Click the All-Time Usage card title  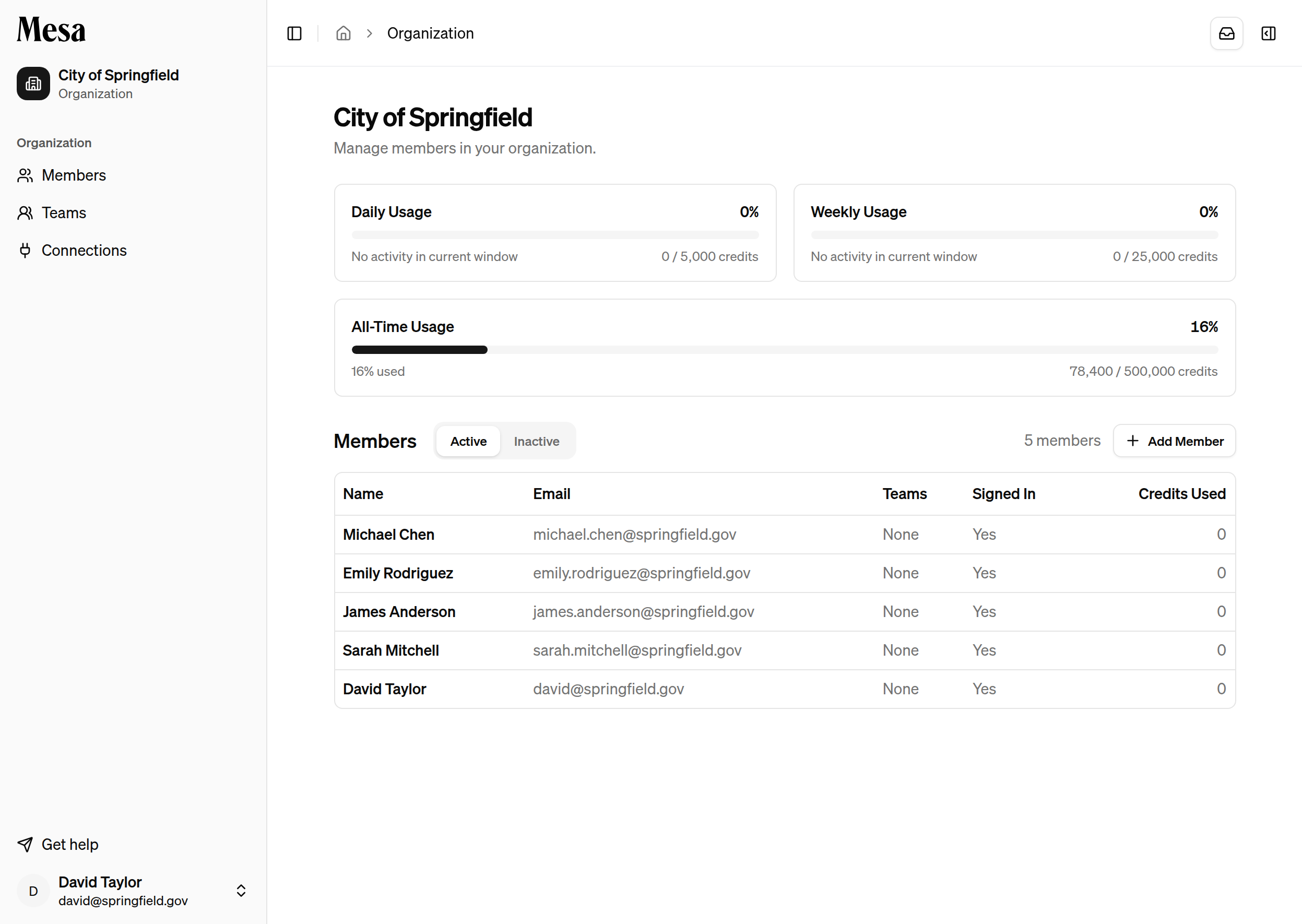403,327
